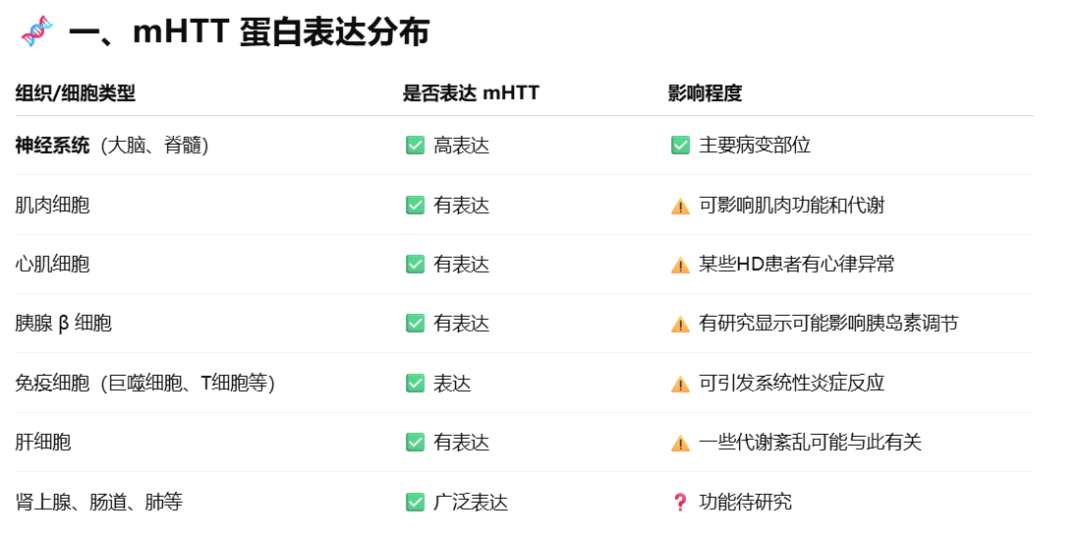
Task: Click the 是否表达 mHTT column header
Action: 470,94
